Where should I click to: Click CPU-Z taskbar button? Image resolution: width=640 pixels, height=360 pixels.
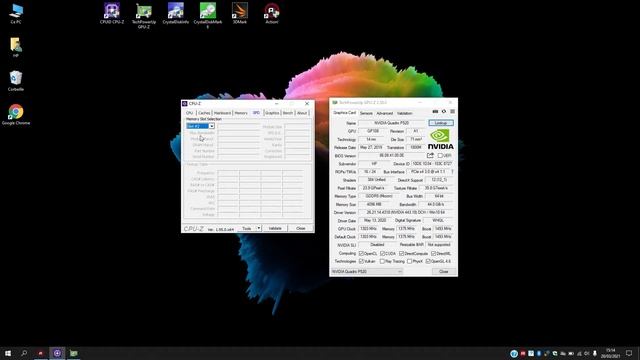click(x=57, y=353)
